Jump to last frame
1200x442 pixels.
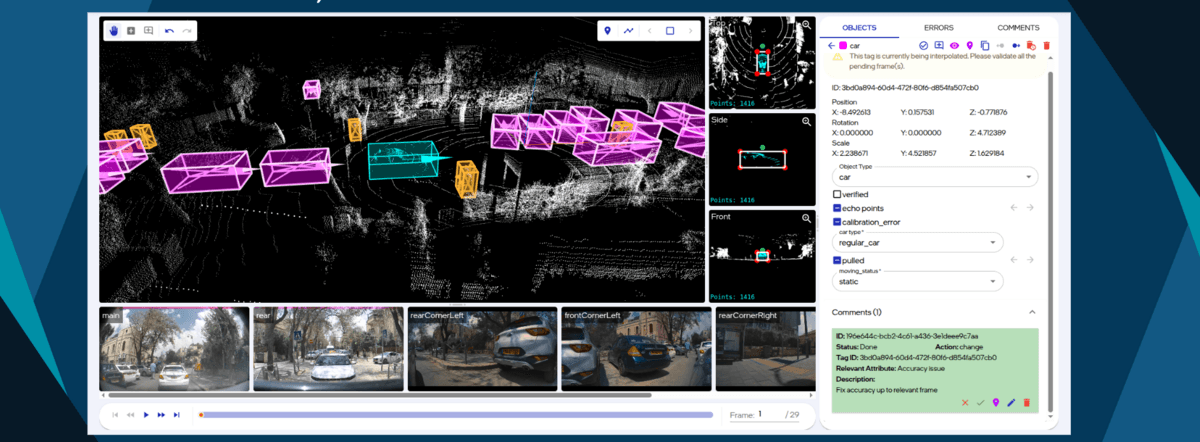(177, 414)
